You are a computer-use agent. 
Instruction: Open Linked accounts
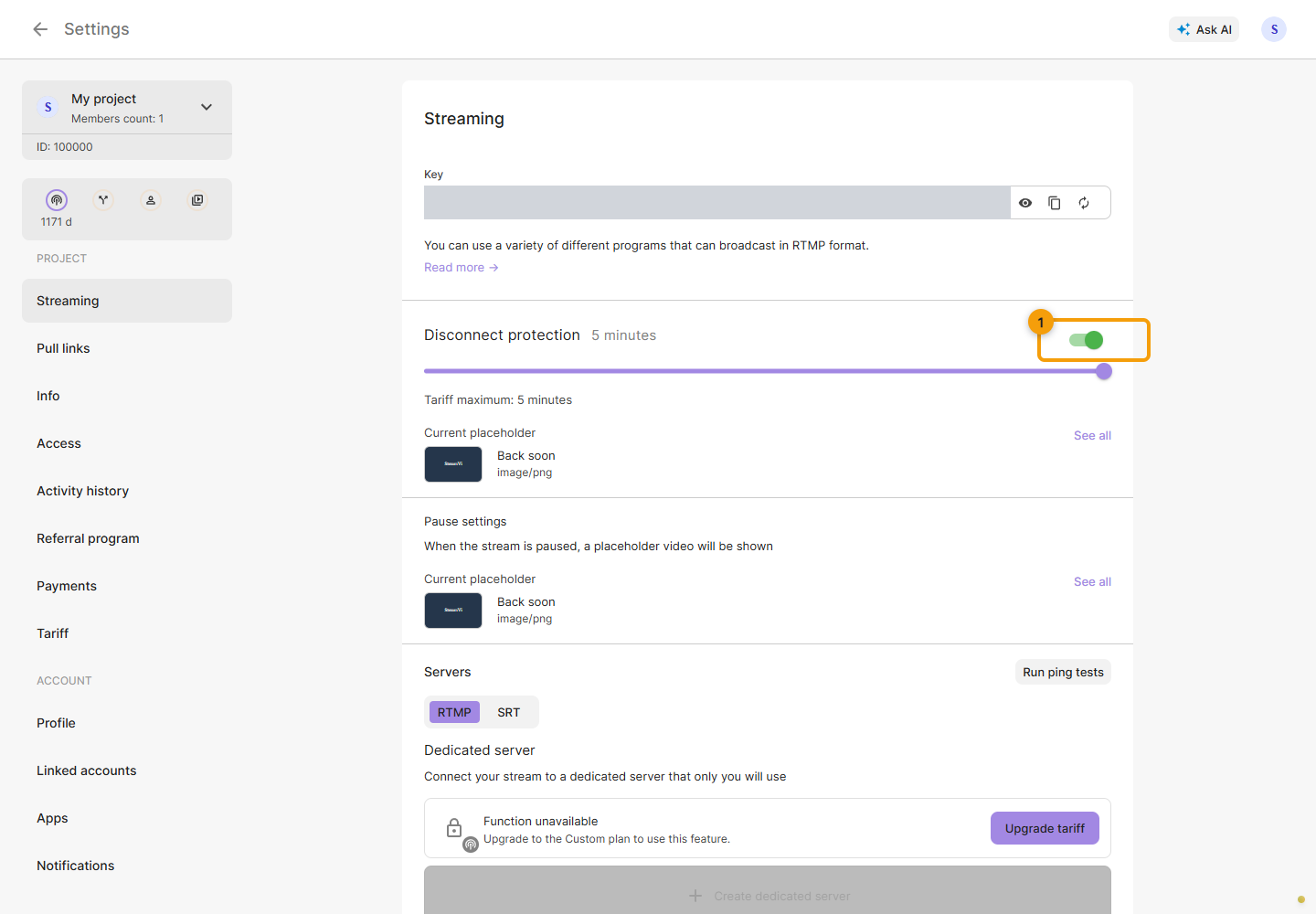[x=127, y=771]
